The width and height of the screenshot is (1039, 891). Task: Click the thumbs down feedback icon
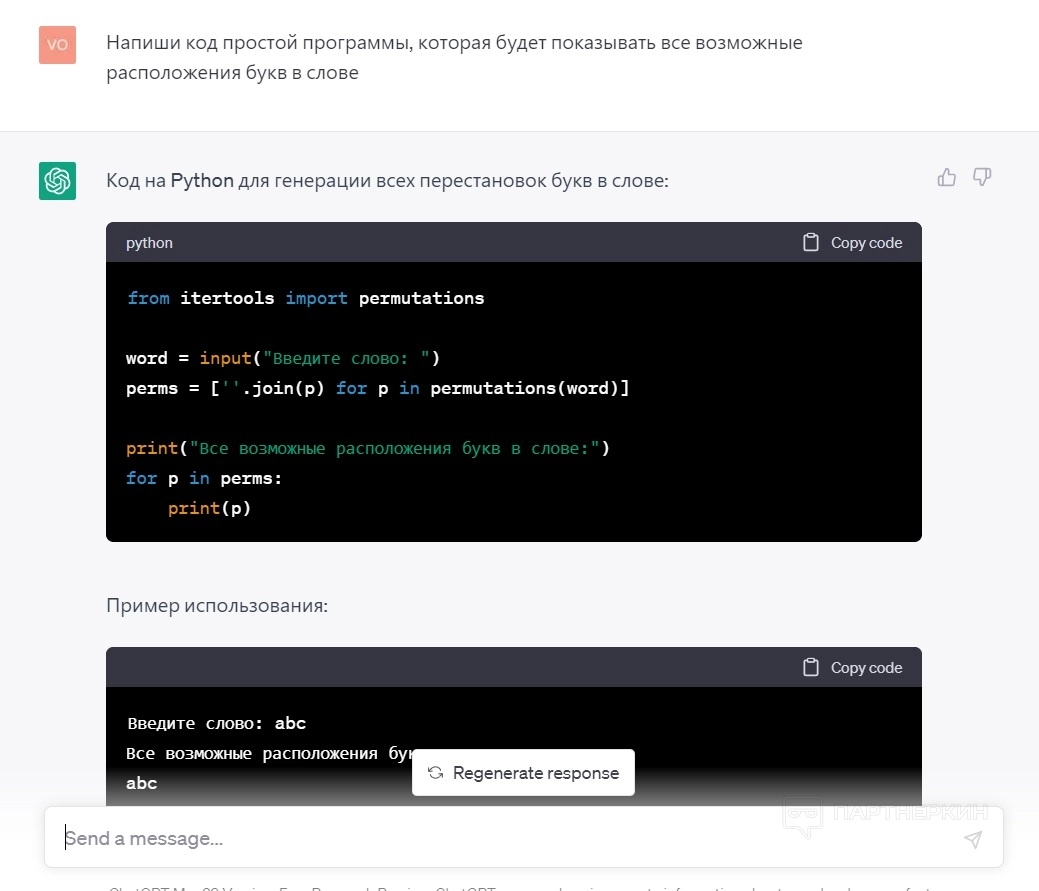(982, 178)
